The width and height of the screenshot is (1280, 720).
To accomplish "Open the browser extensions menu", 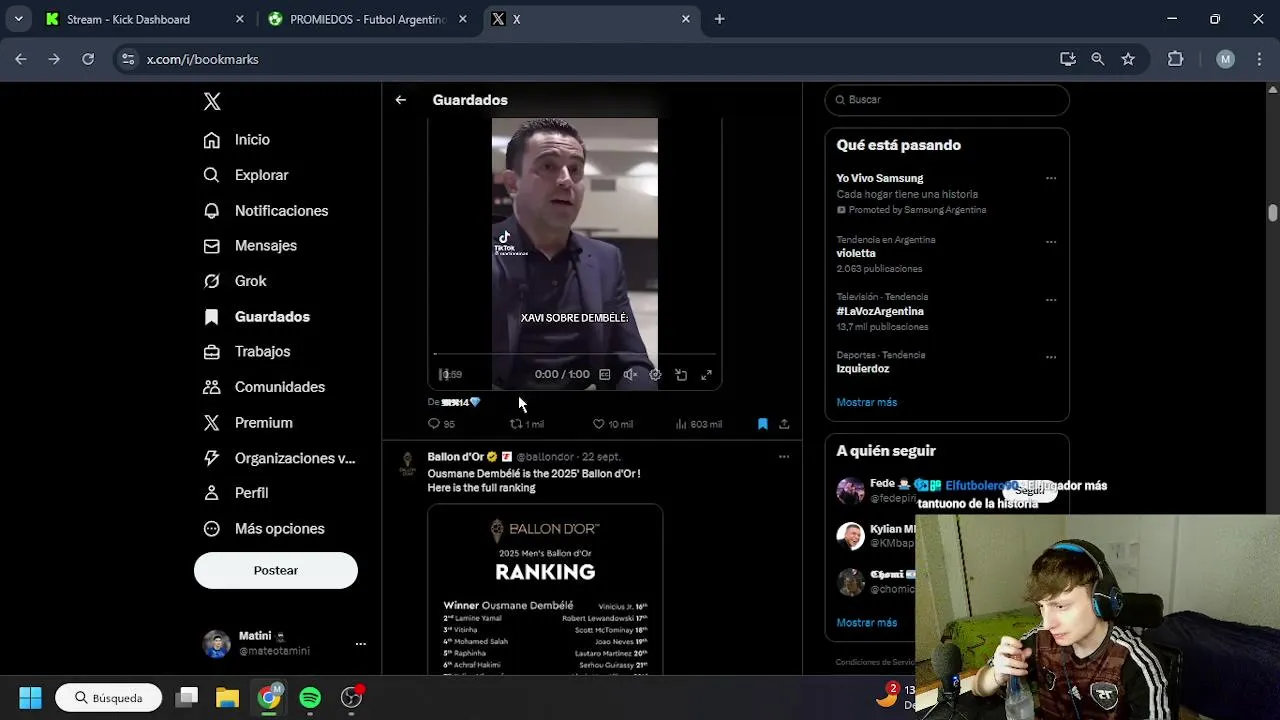I will pyautogui.click(x=1176, y=59).
